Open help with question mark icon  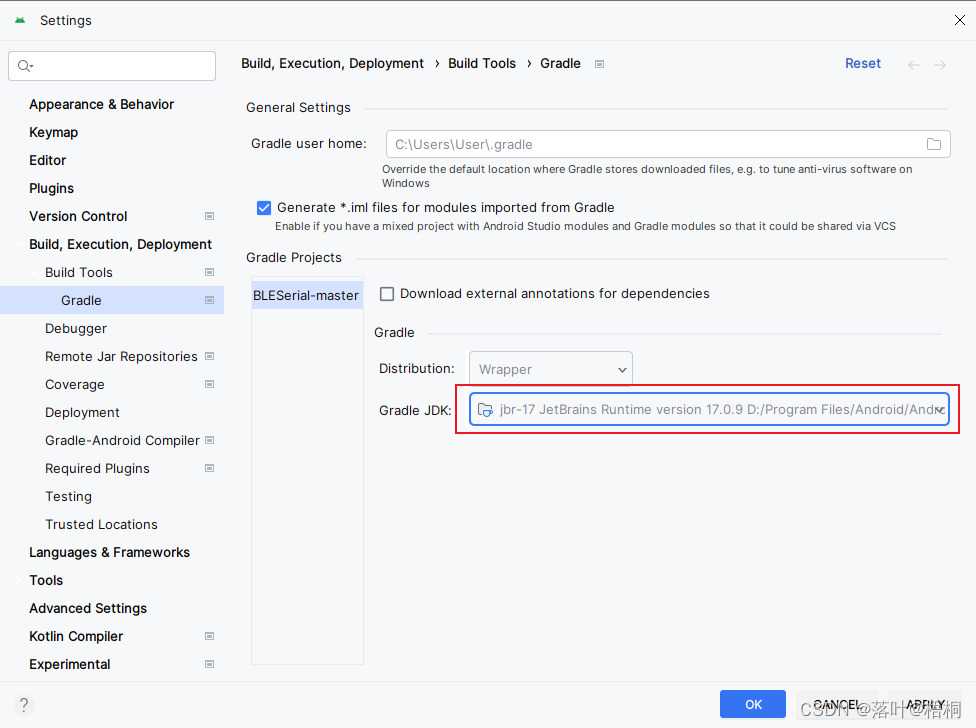24,705
